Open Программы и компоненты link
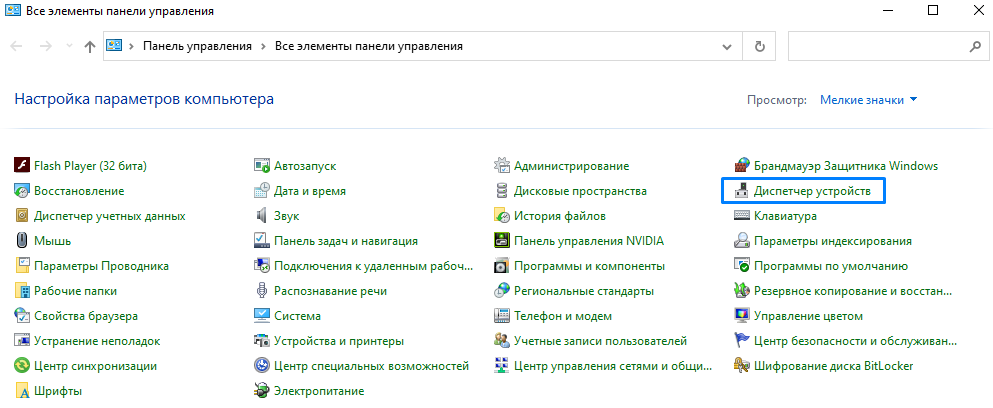993x408 pixels. 589,266
